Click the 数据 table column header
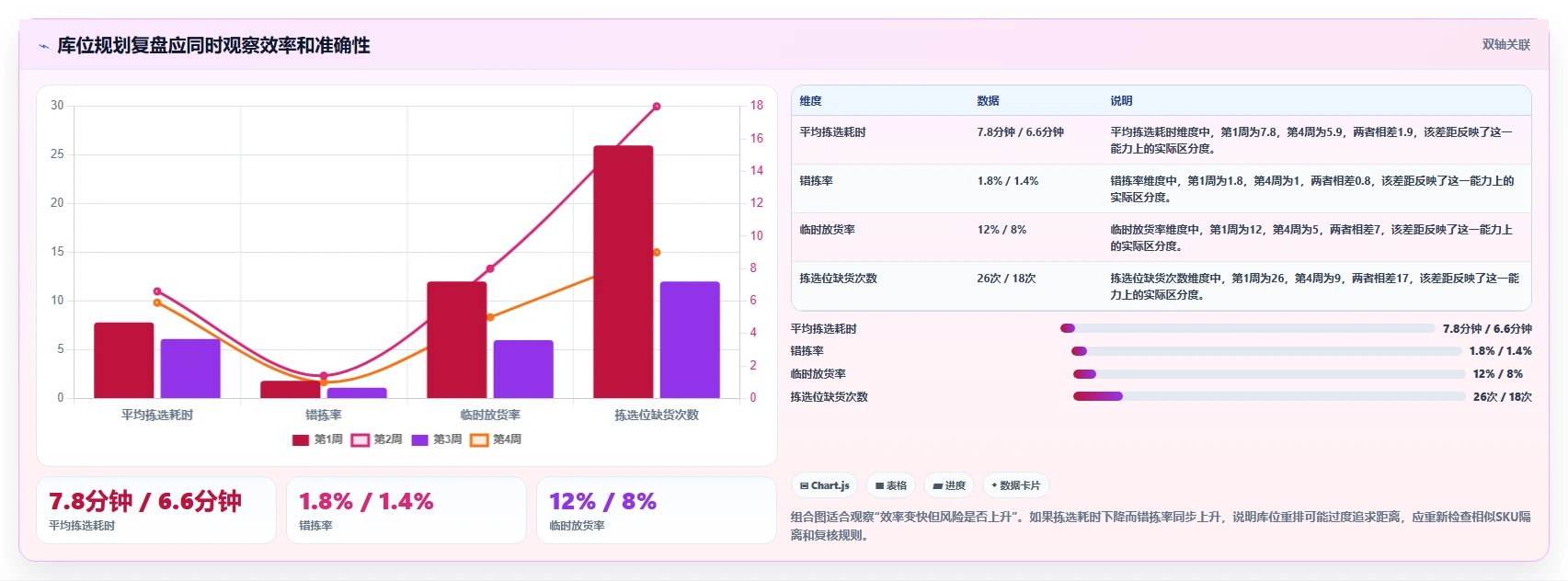The height and width of the screenshot is (581, 1568). tap(989, 101)
